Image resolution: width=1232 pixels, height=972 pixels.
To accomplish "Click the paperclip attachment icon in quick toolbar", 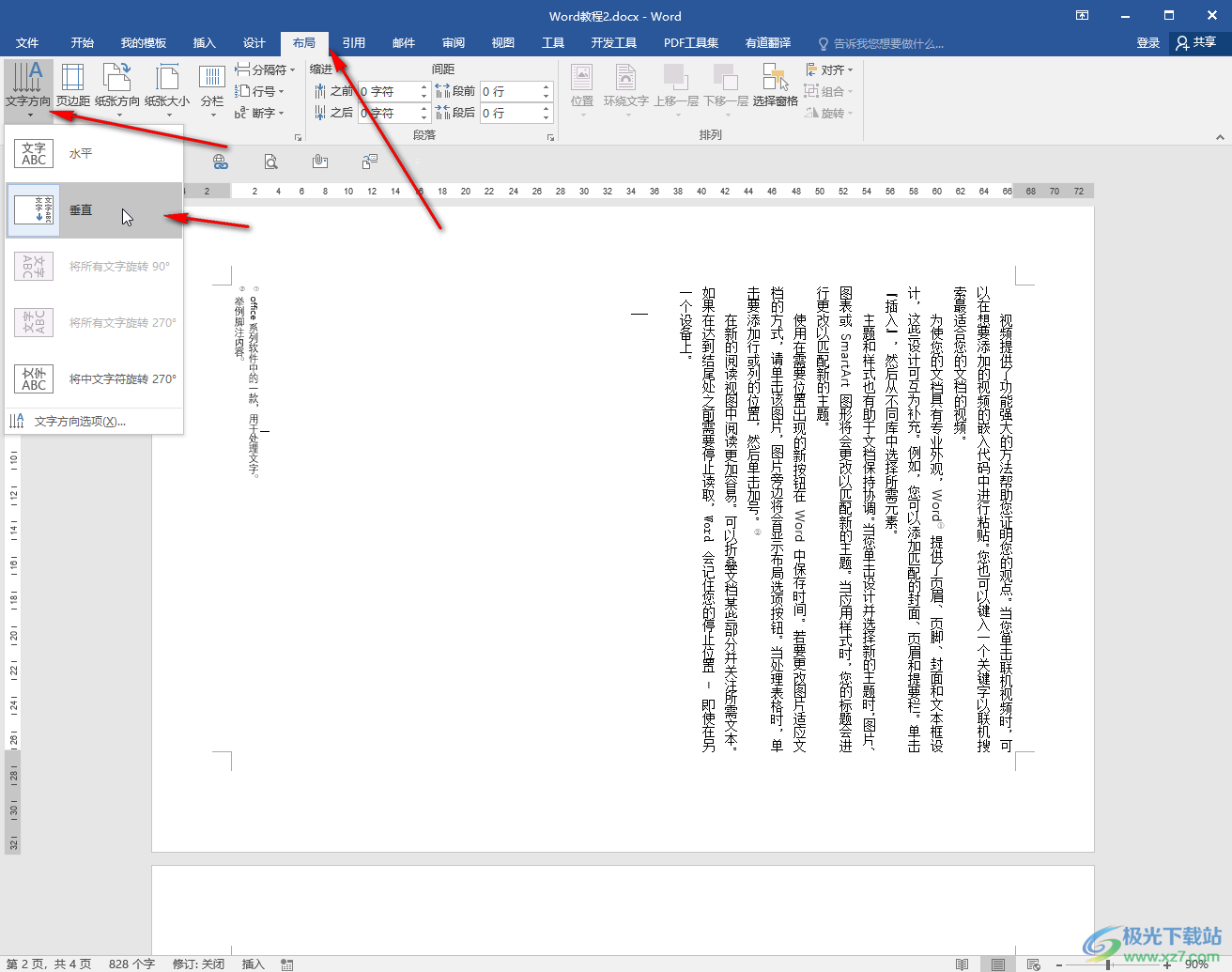I will point(320,162).
